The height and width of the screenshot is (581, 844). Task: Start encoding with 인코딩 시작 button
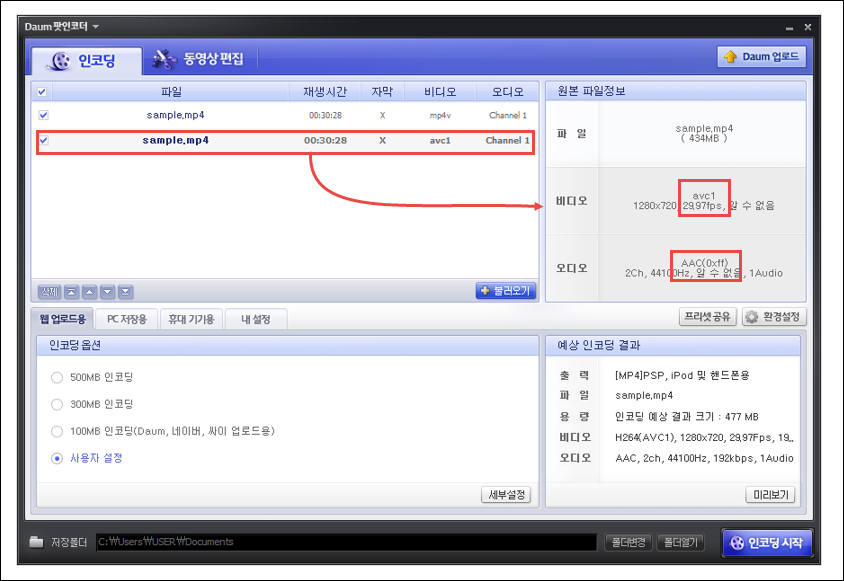(768, 543)
